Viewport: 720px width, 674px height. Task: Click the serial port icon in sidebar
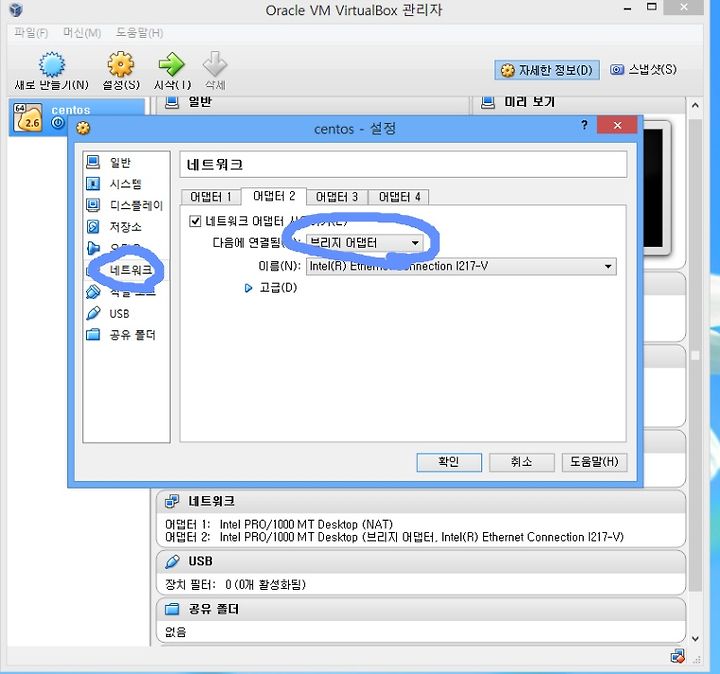[x=93, y=292]
